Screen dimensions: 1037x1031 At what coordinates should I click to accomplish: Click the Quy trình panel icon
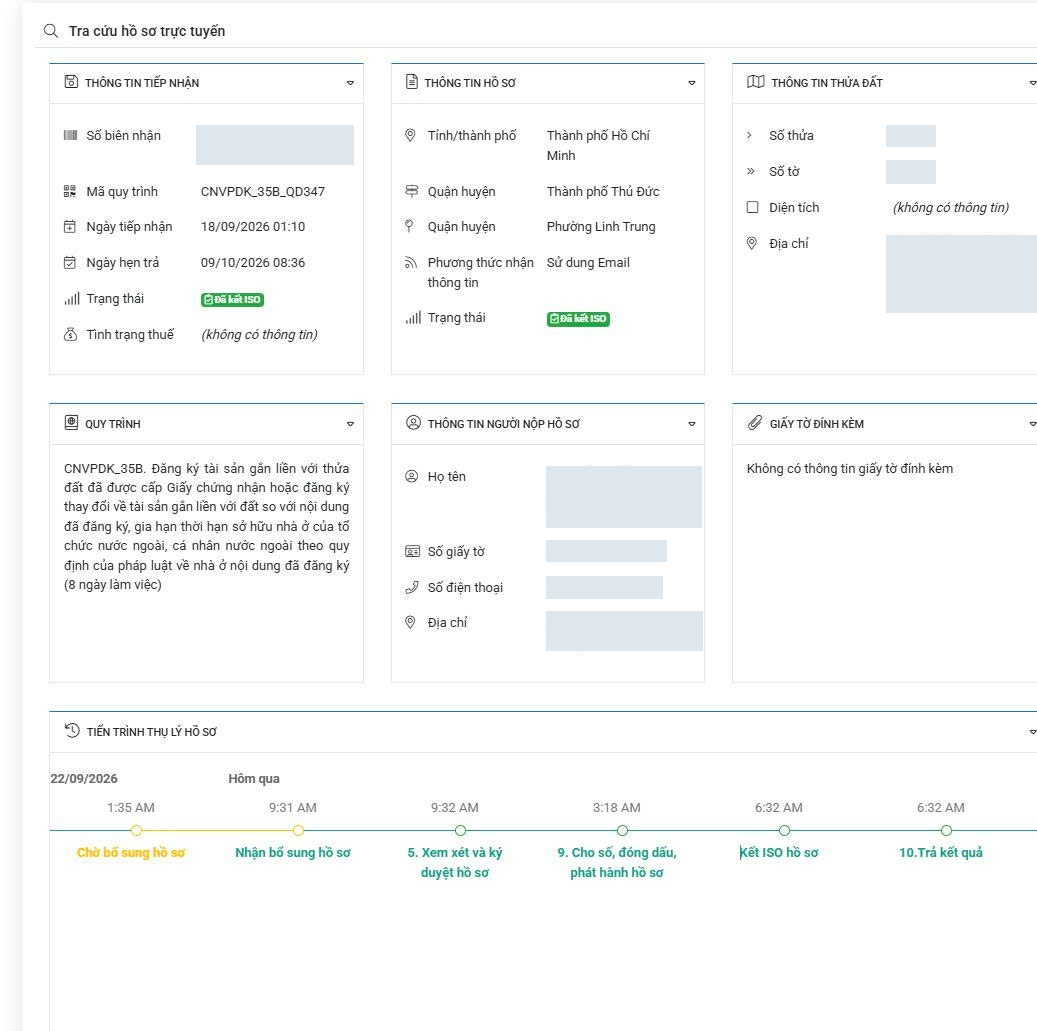pos(71,423)
